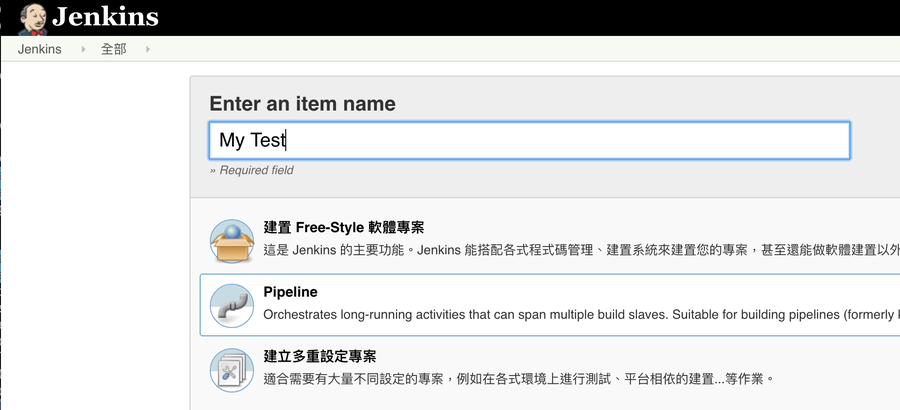Click the Free-Style description about Jenkins 的主要功能
Viewport: 900px width, 410px height.
(x=581, y=250)
